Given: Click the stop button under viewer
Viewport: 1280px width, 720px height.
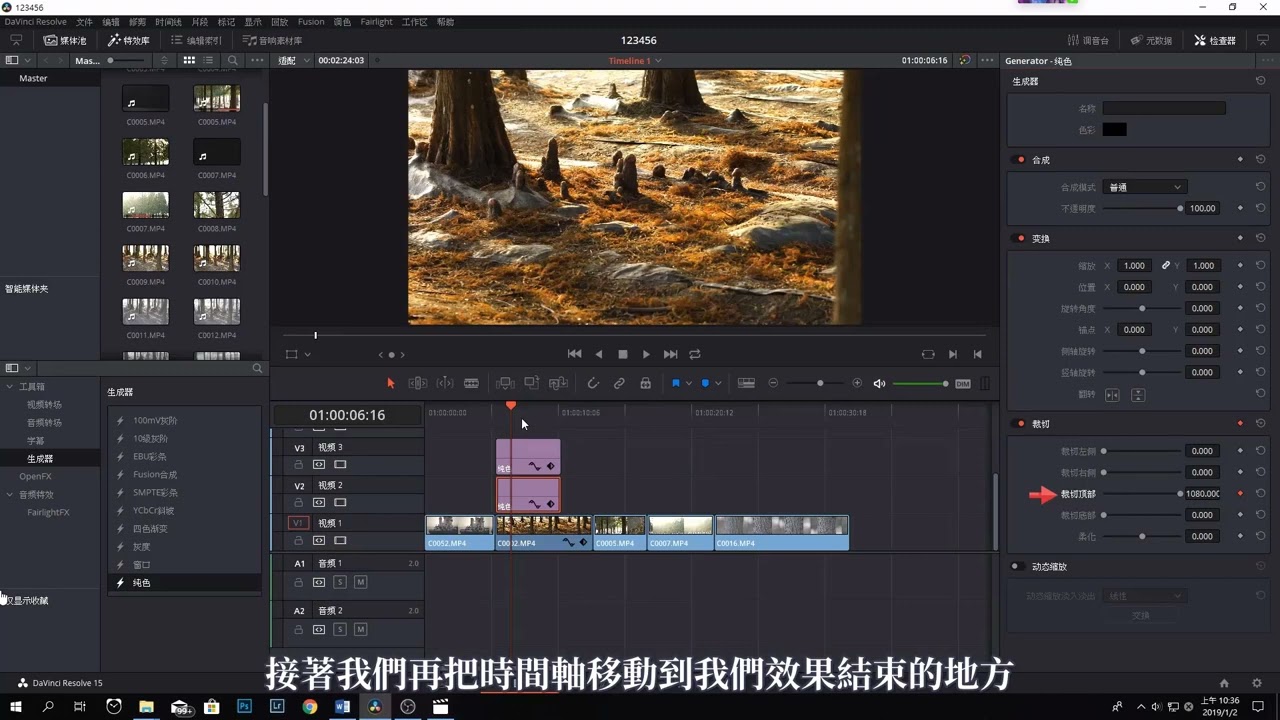Looking at the screenshot, I should pyautogui.click(x=622, y=354).
